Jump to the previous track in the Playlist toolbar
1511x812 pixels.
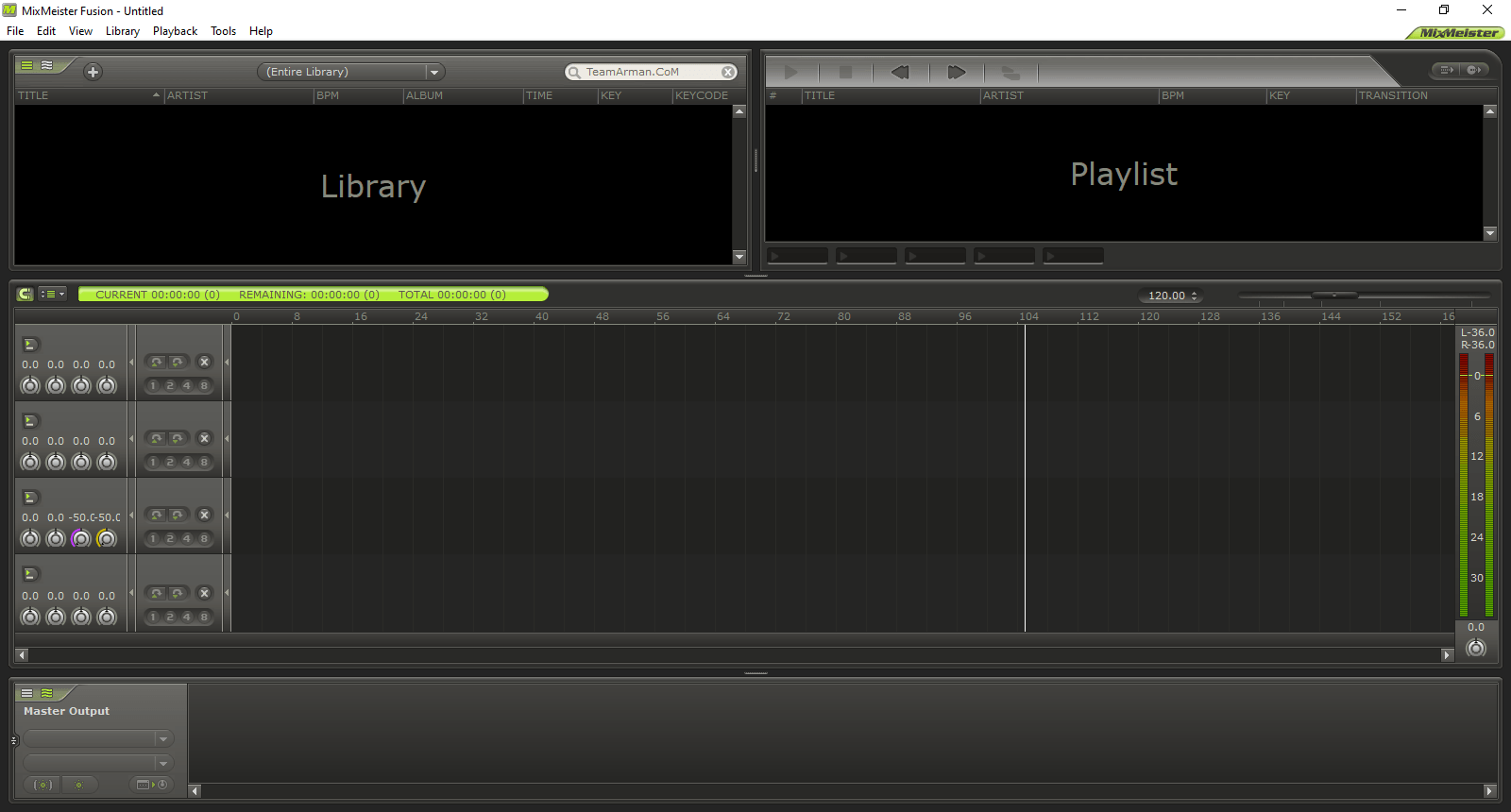click(x=900, y=72)
